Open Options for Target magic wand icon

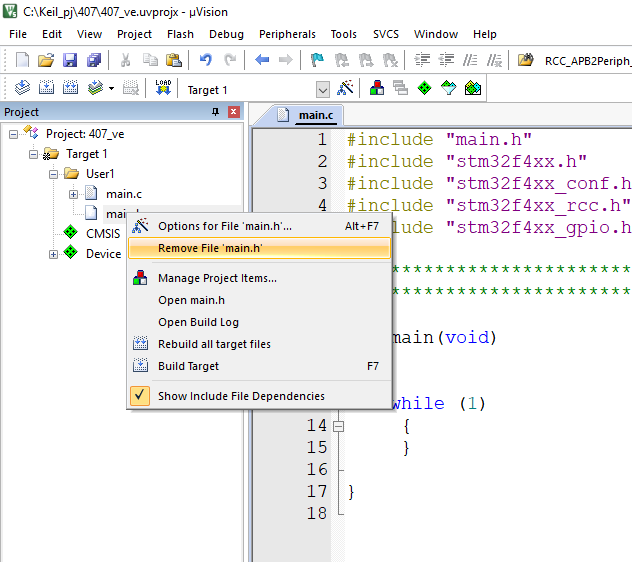point(345,87)
